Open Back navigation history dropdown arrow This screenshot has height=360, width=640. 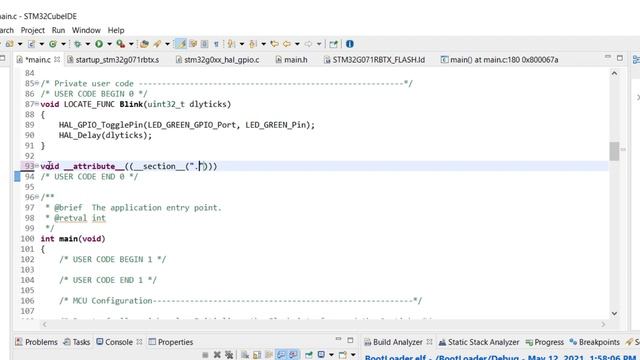297,44
